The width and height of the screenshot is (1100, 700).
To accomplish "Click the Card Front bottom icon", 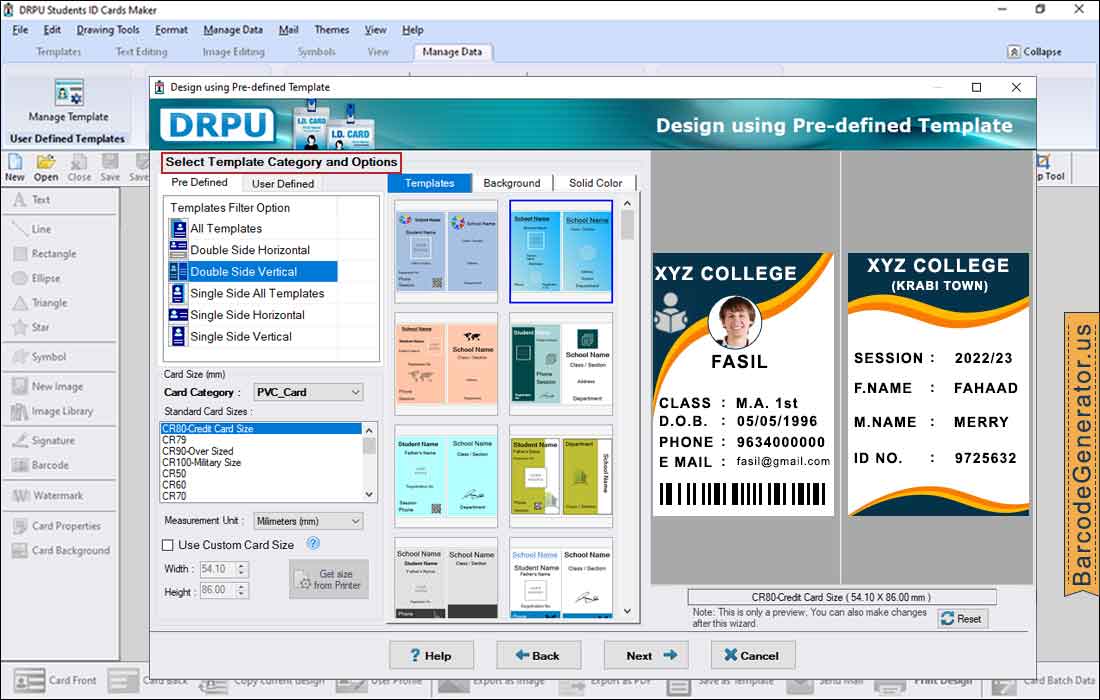I will (29, 680).
